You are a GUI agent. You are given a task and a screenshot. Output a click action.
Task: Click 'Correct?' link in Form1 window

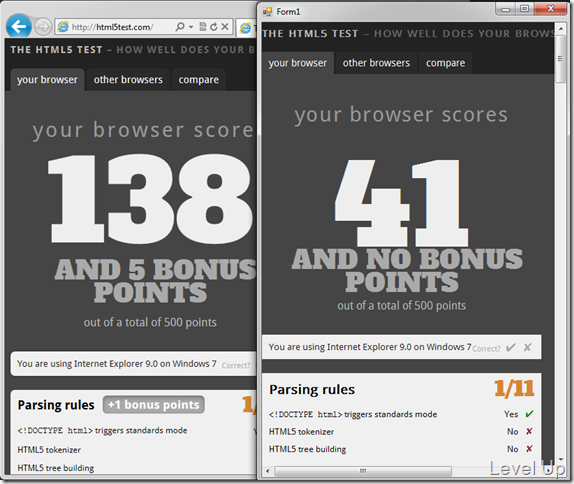[486, 349]
